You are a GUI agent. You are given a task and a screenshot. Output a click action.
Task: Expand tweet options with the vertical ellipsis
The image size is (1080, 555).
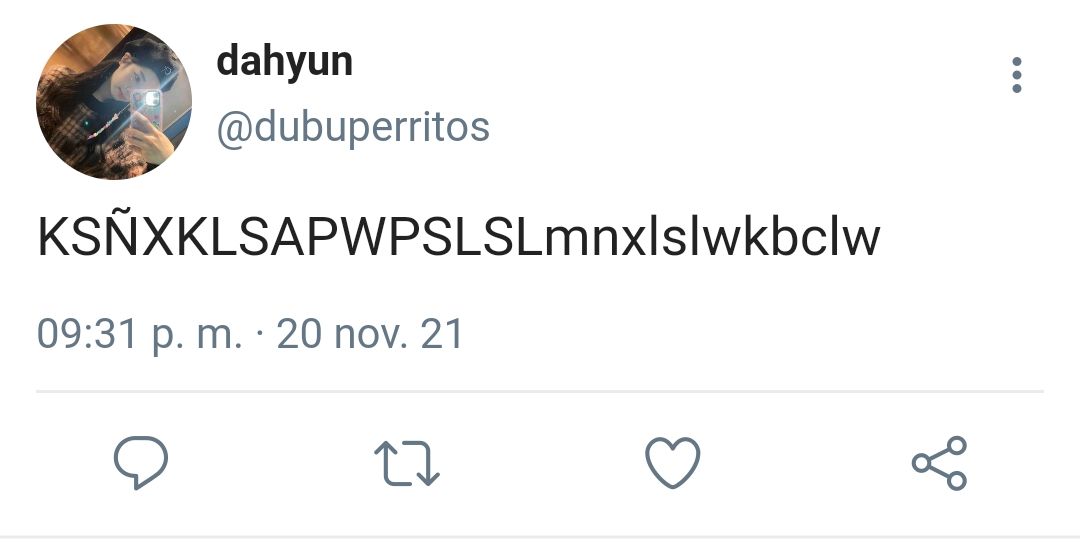click(1017, 75)
